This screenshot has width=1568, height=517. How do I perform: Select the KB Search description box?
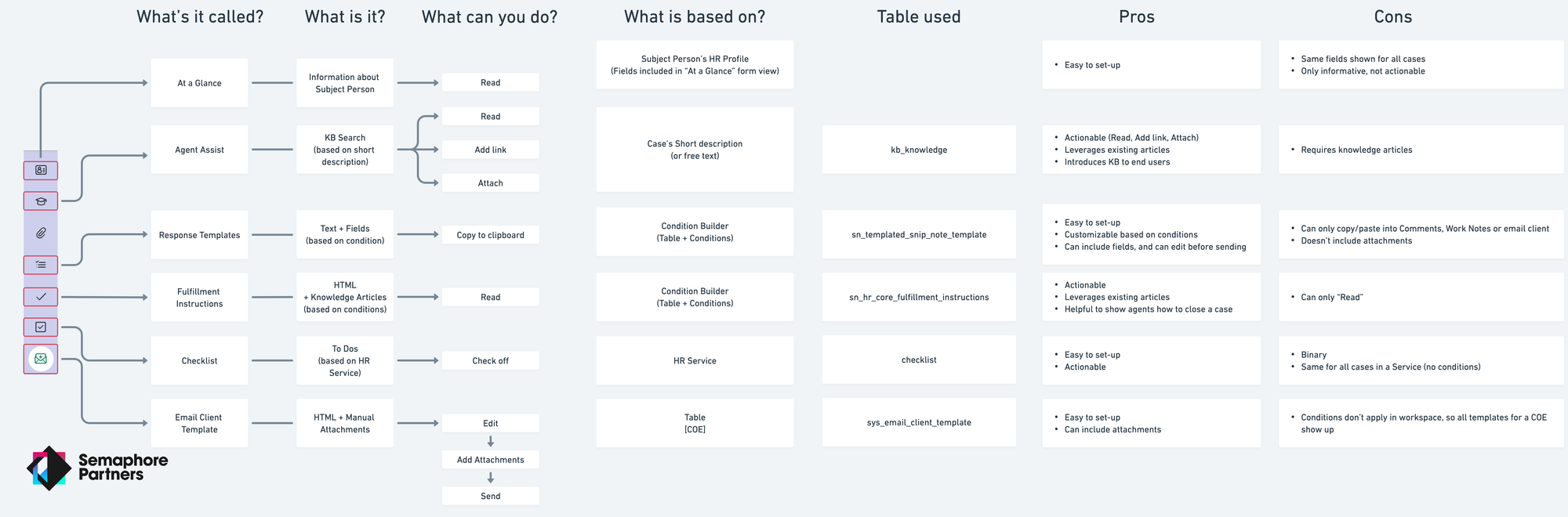pyautogui.click(x=345, y=150)
